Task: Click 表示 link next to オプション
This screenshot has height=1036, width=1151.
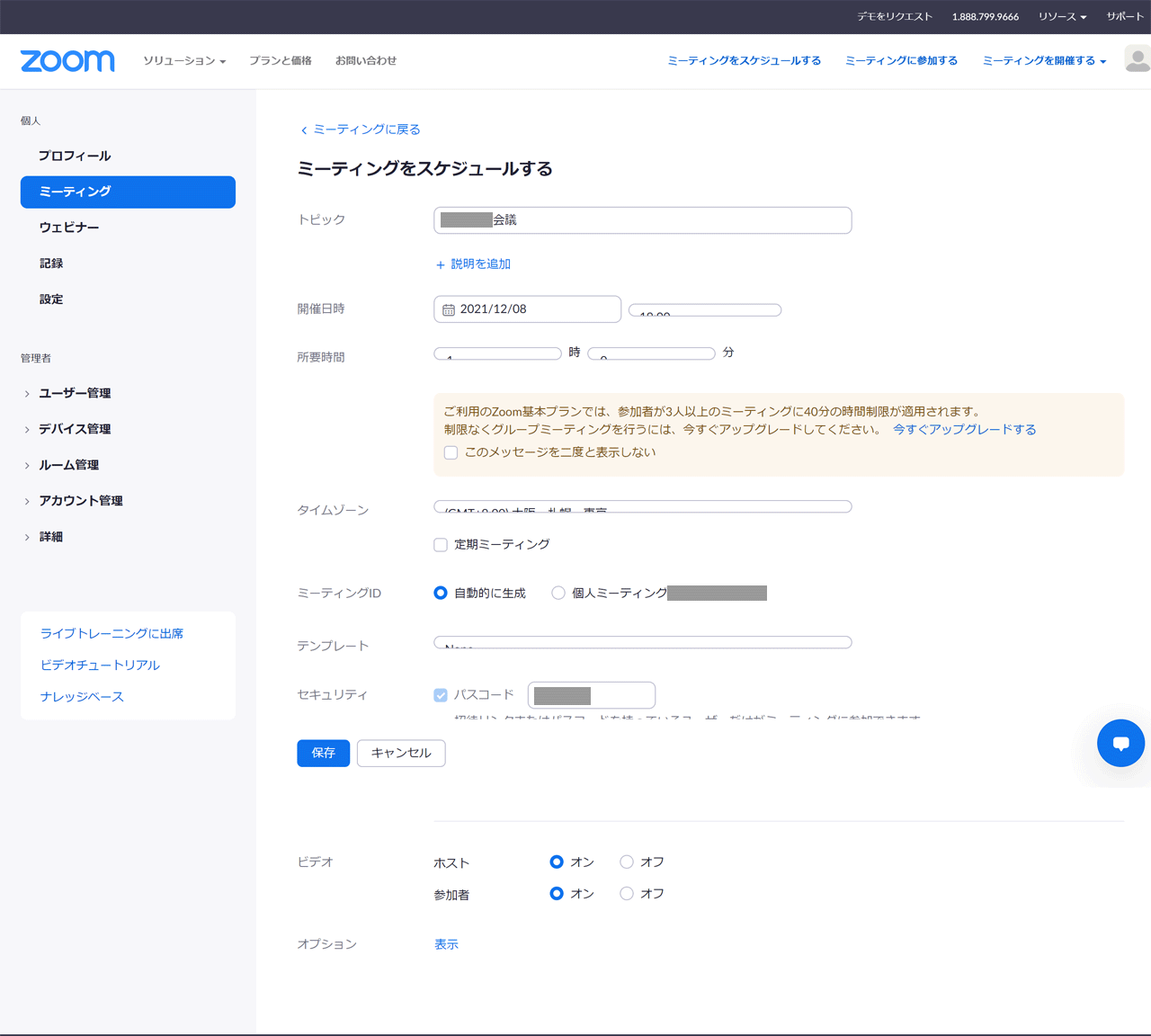Action: tap(447, 944)
